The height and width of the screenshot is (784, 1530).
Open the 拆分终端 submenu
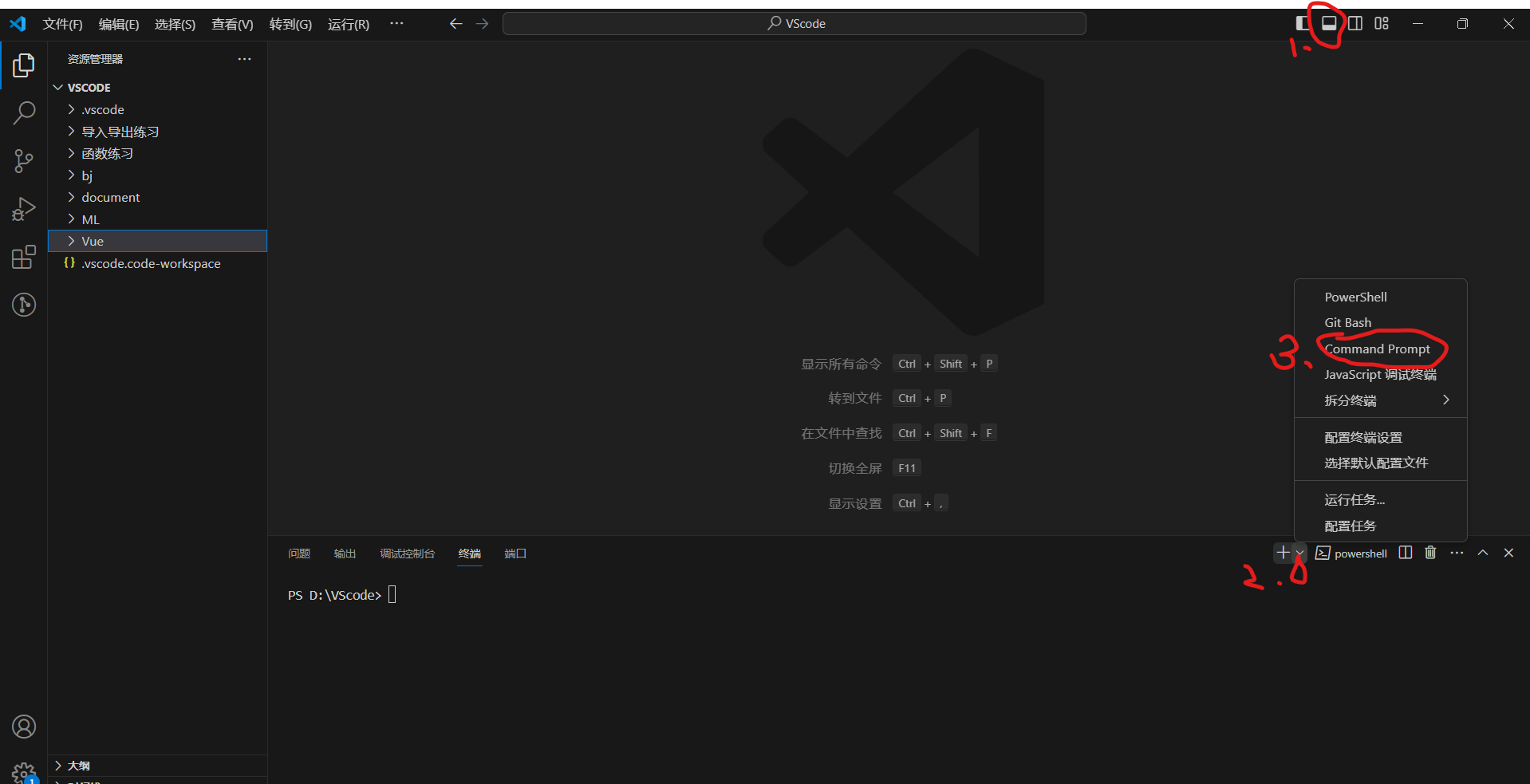[x=1381, y=400]
